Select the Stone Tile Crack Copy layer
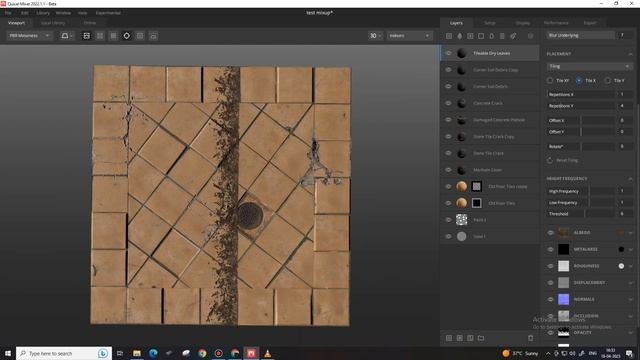Viewport: 640px width, 360px height. 490,136
